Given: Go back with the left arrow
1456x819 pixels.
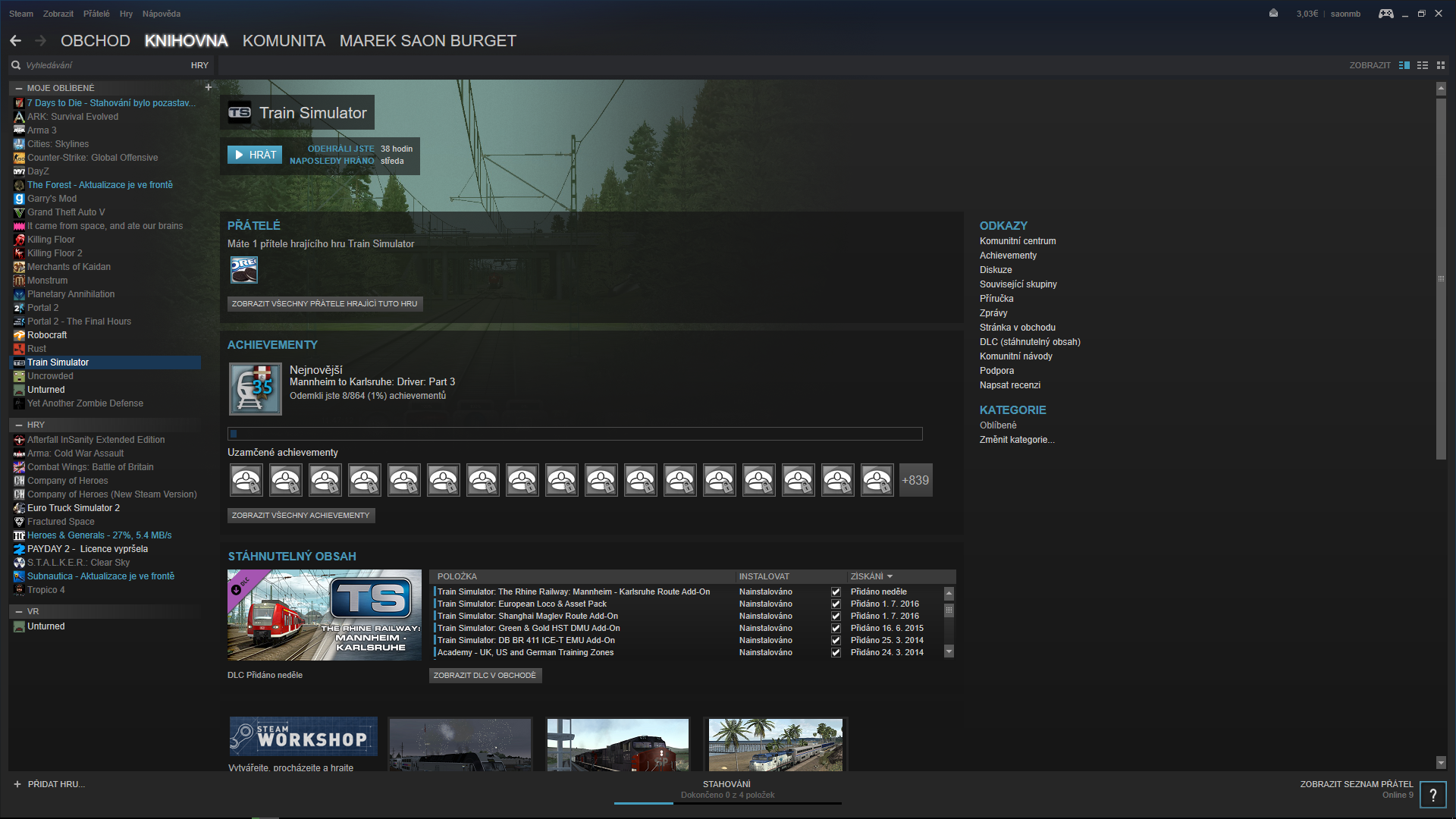Looking at the screenshot, I should tap(16, 41).
